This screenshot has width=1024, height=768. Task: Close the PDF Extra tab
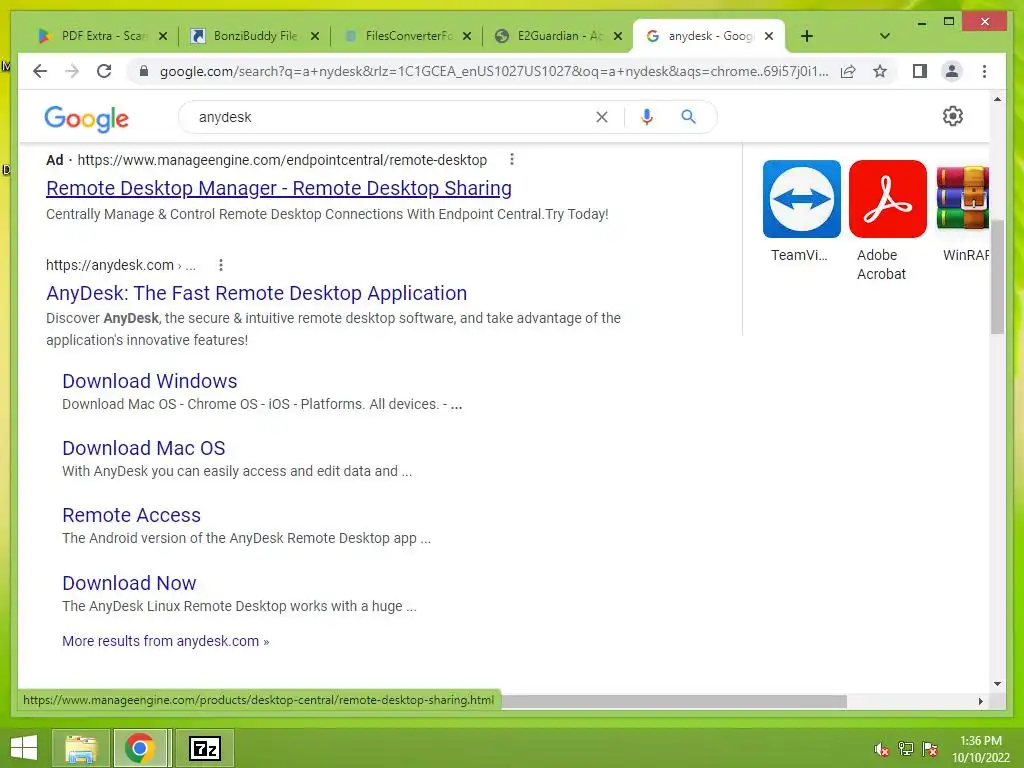pyautogui.click(x=163, y=37)
